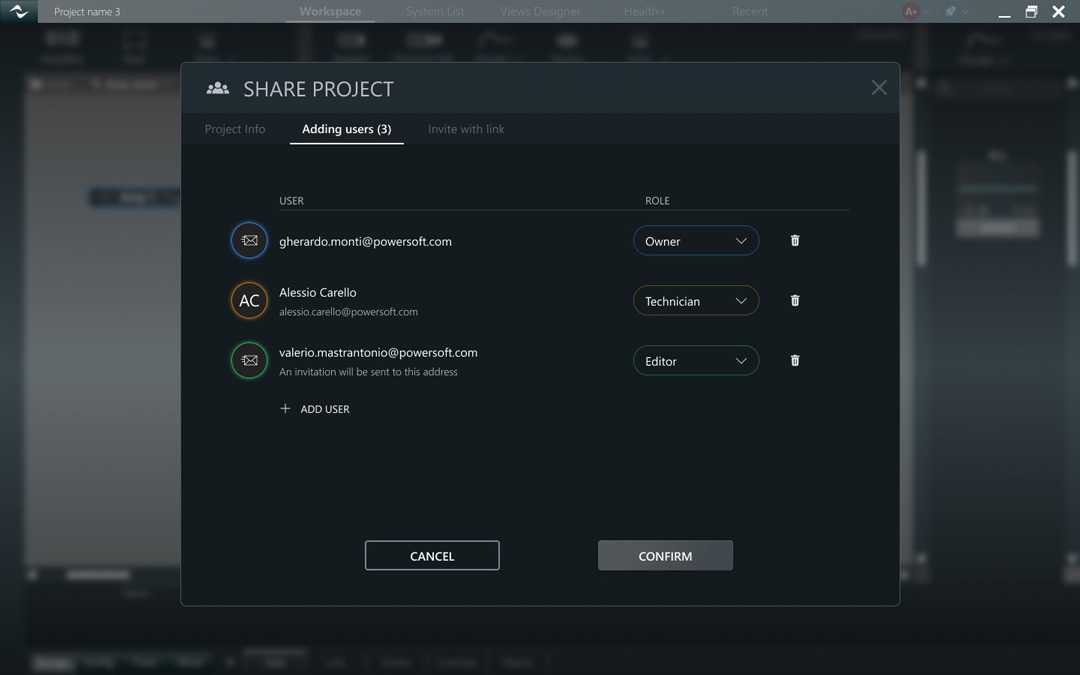Click the A+ user icon in the title bar
Viewport: 1080px width, 675px height.
(910, 11)
